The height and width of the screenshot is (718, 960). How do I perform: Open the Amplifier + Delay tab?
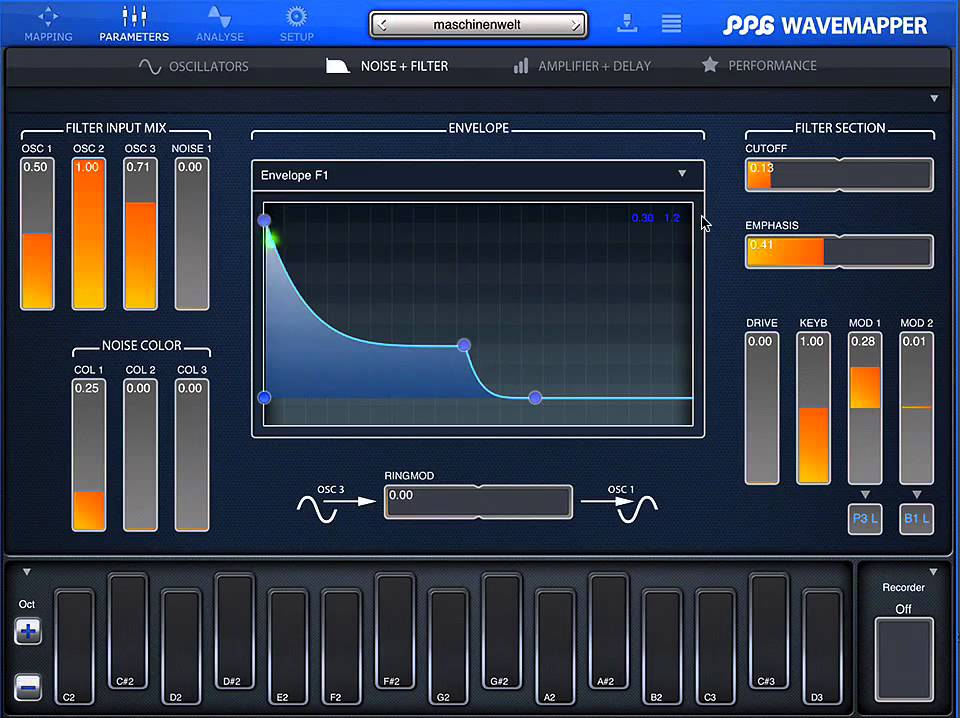click(582, 65)
